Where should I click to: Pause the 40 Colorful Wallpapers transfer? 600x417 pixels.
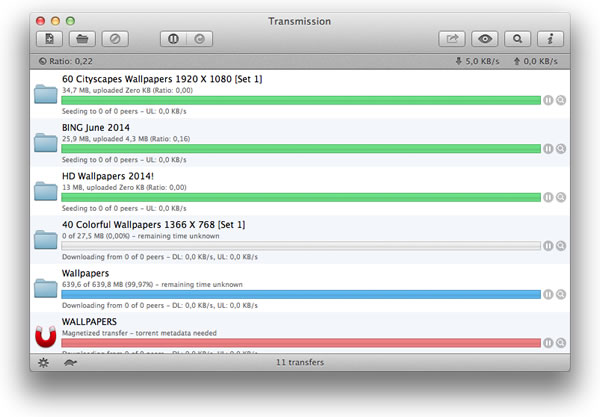pyautogui.click(x=548, y=246)
